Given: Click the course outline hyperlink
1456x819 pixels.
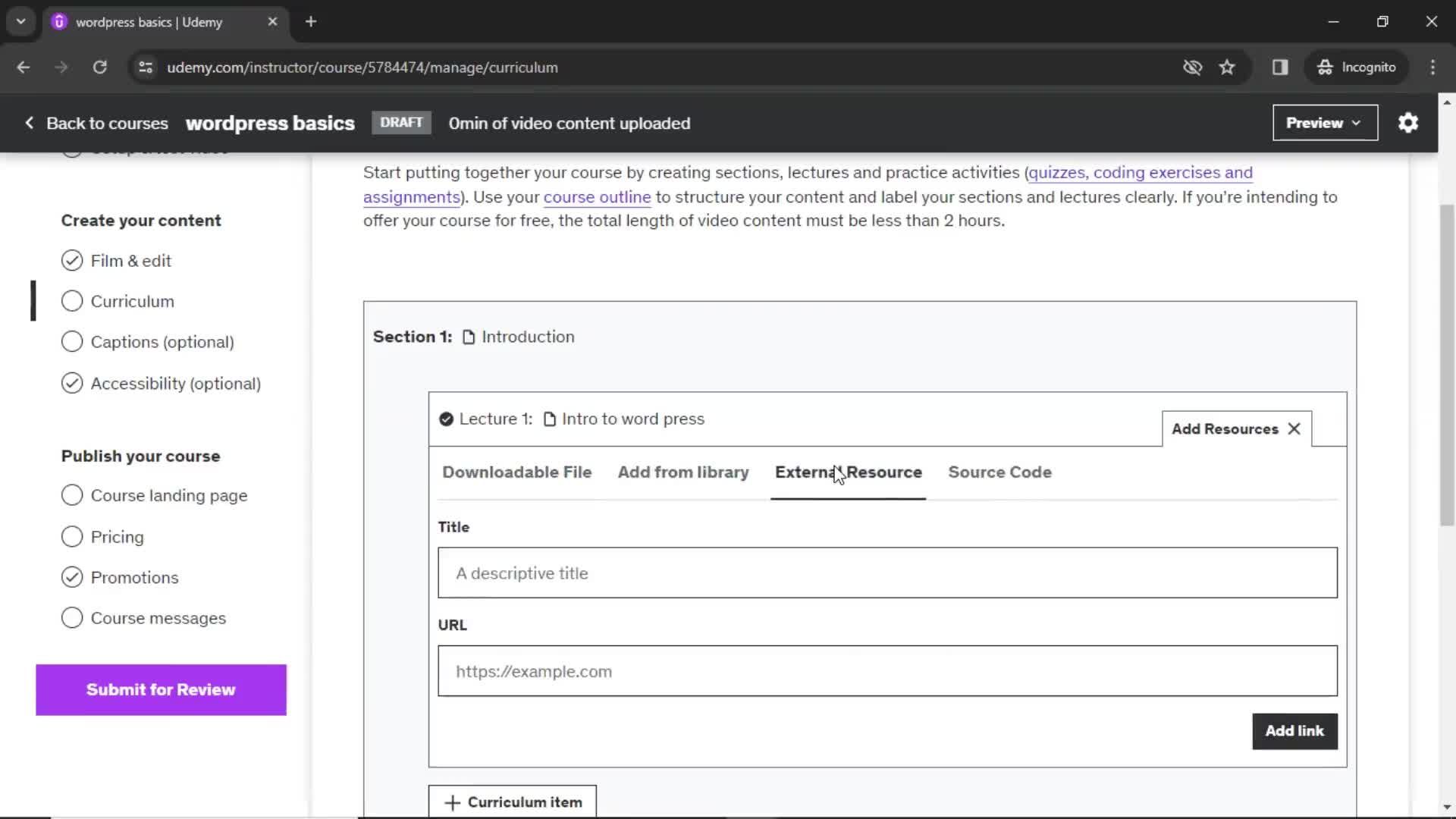Looking at the screenshot, I should (x=597, y=196).
